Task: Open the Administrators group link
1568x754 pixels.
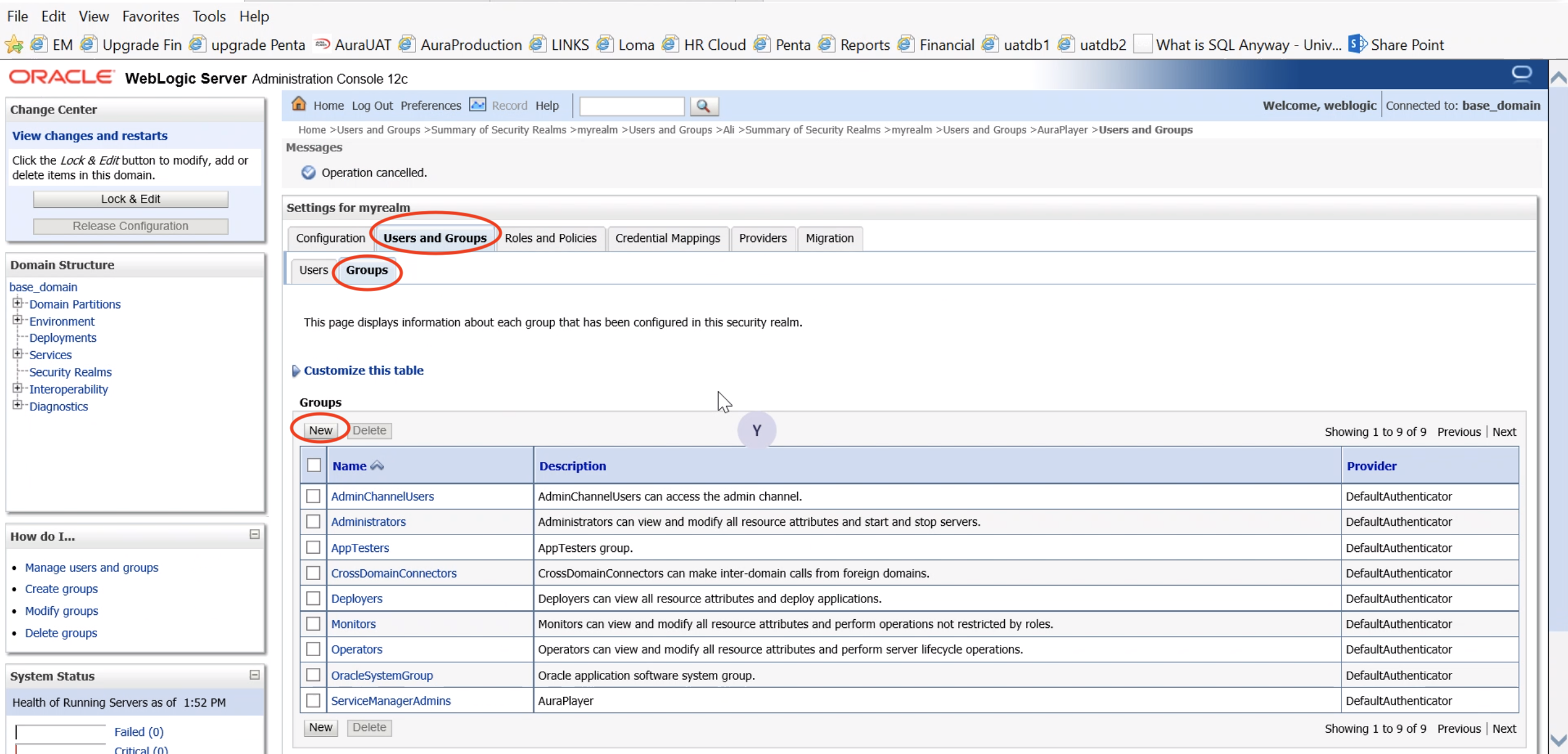Action: point(368,522)
